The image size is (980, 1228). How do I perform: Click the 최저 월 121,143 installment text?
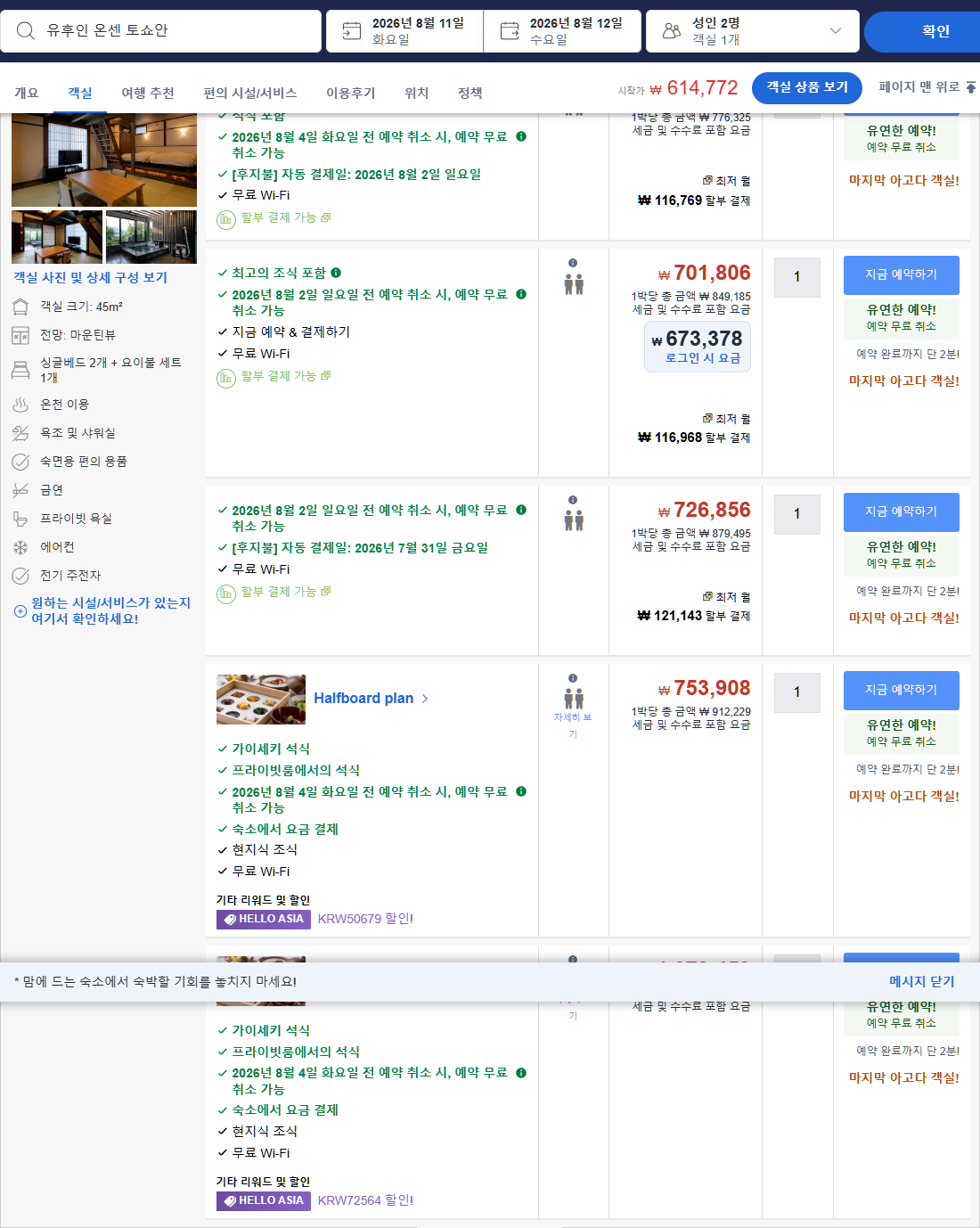coord(694,607)
